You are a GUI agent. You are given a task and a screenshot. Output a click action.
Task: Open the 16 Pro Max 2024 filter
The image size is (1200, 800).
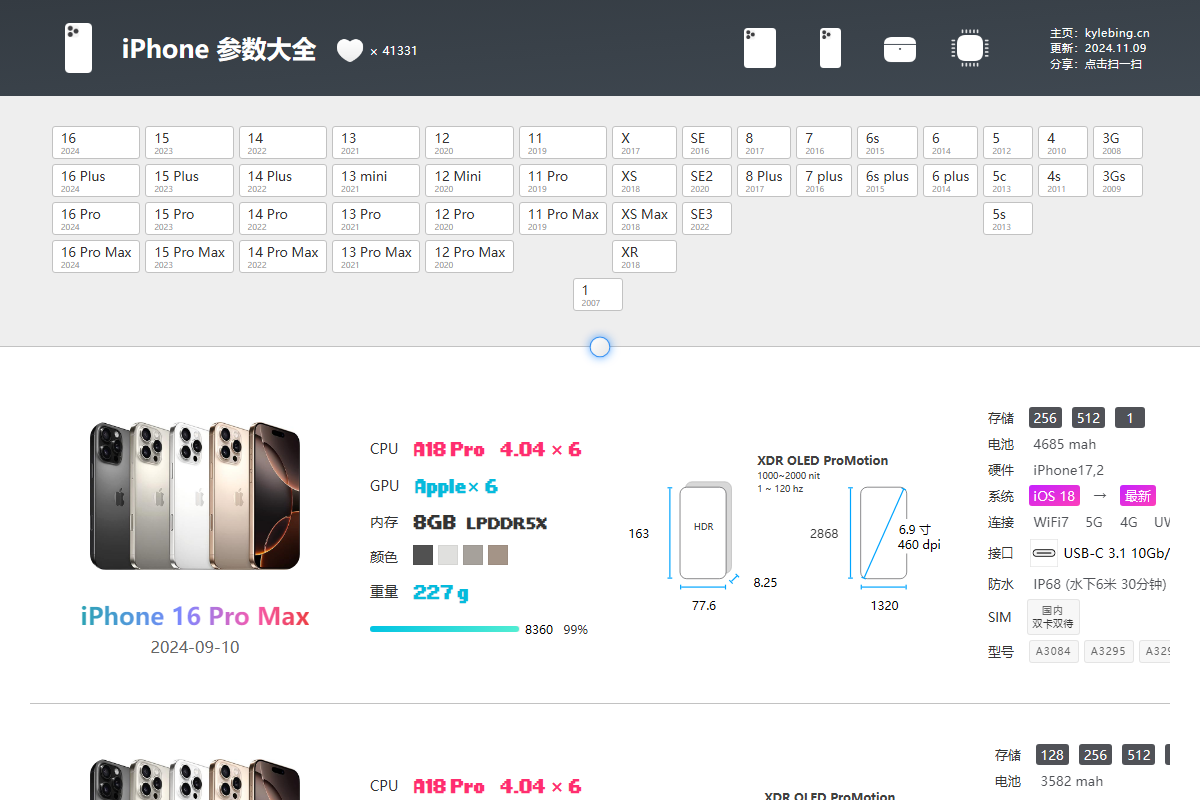[x=95, y=256]
